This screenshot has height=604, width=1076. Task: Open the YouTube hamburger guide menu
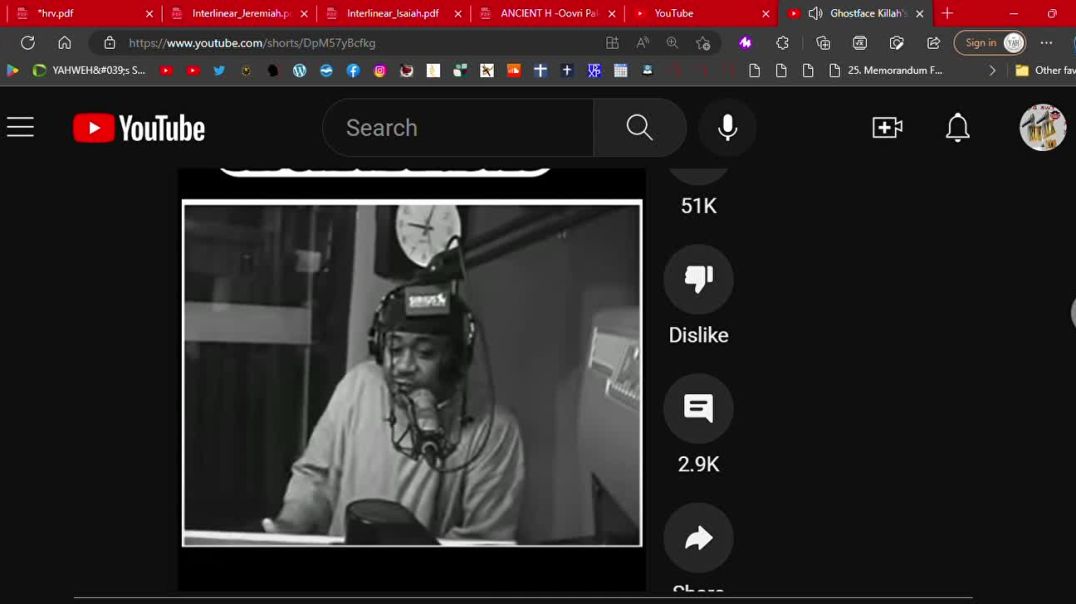(x=20, y=128)
